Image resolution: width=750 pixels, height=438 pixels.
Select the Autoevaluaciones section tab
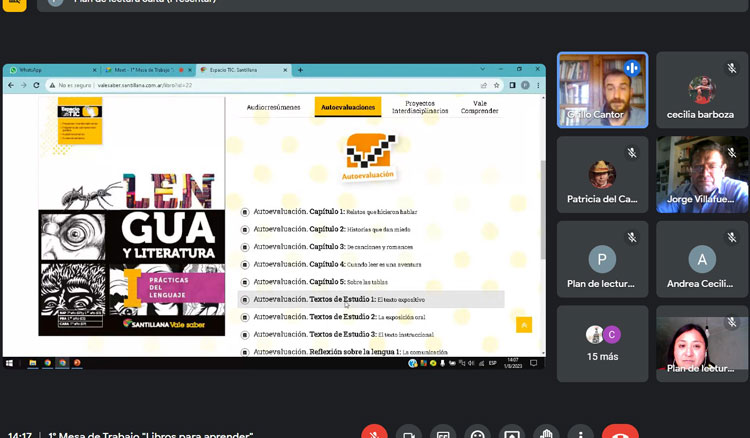tap(348, 107)
